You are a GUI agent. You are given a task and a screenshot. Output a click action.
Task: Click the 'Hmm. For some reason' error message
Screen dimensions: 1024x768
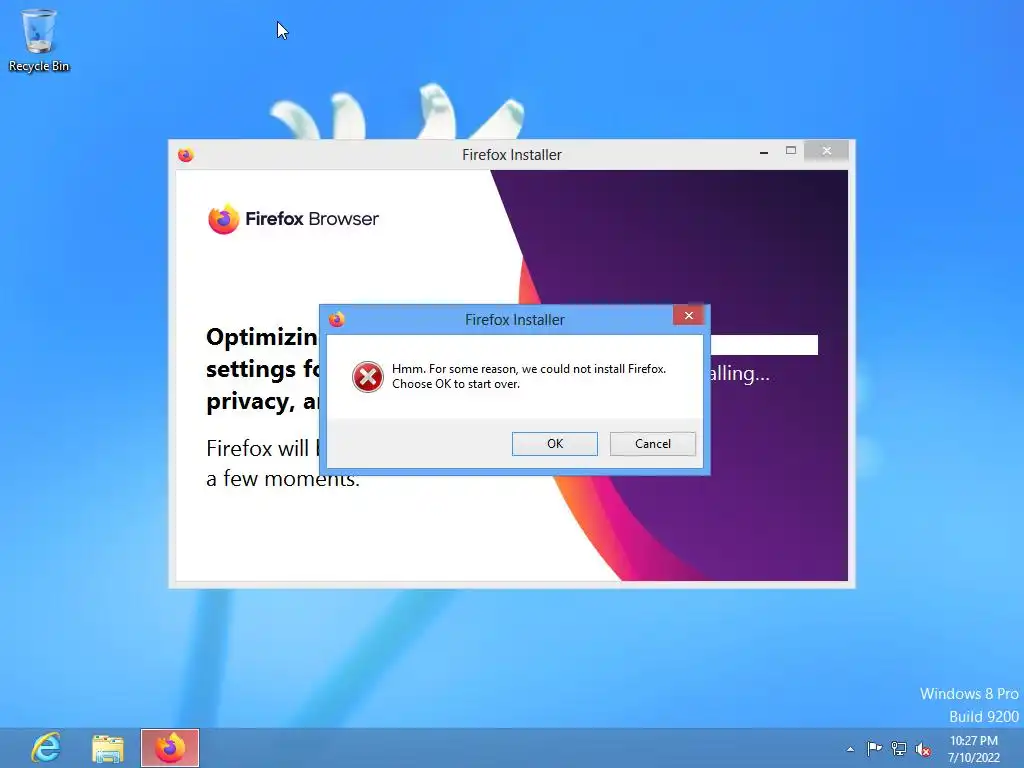coord(528,376)
